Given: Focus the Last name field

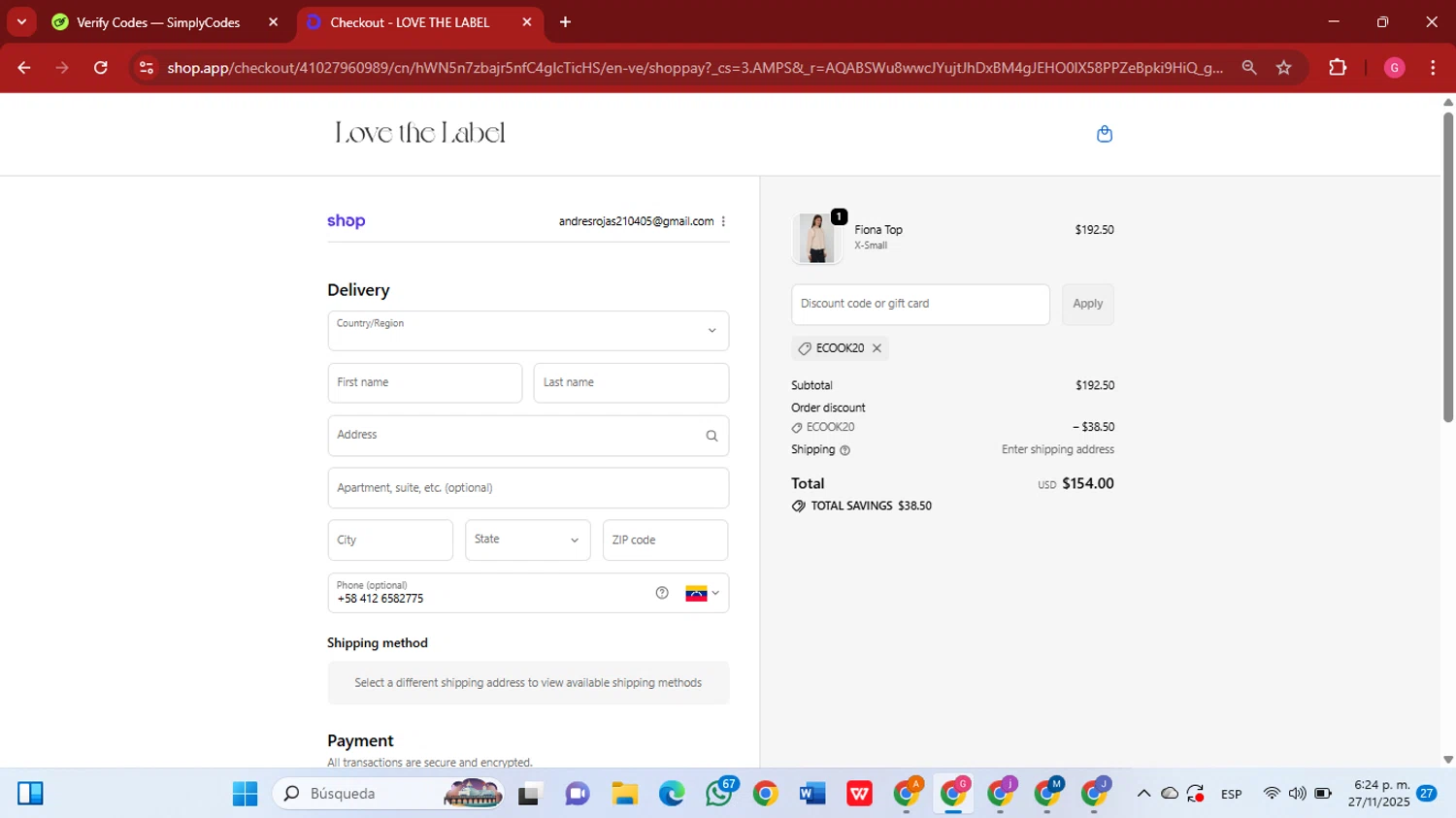Looking at the screenshot, I should [631, 382].
